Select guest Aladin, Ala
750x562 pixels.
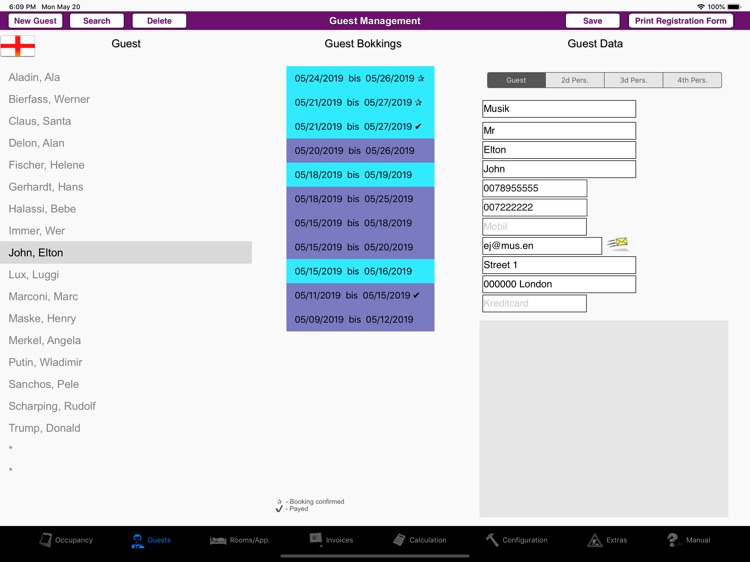pyautogui.click(x=126, y=77)
